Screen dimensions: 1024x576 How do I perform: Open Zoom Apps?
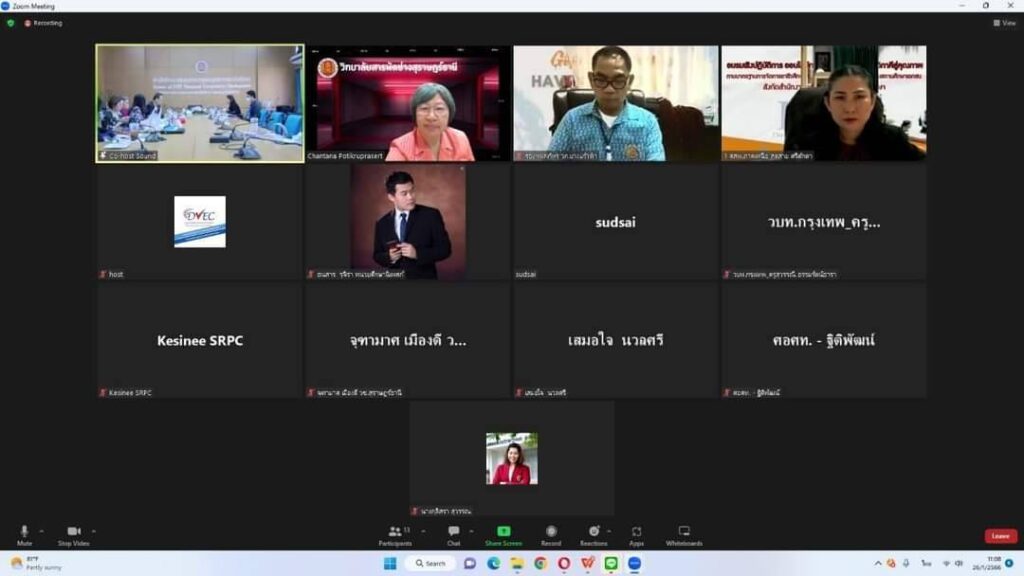tap(636, 534)
